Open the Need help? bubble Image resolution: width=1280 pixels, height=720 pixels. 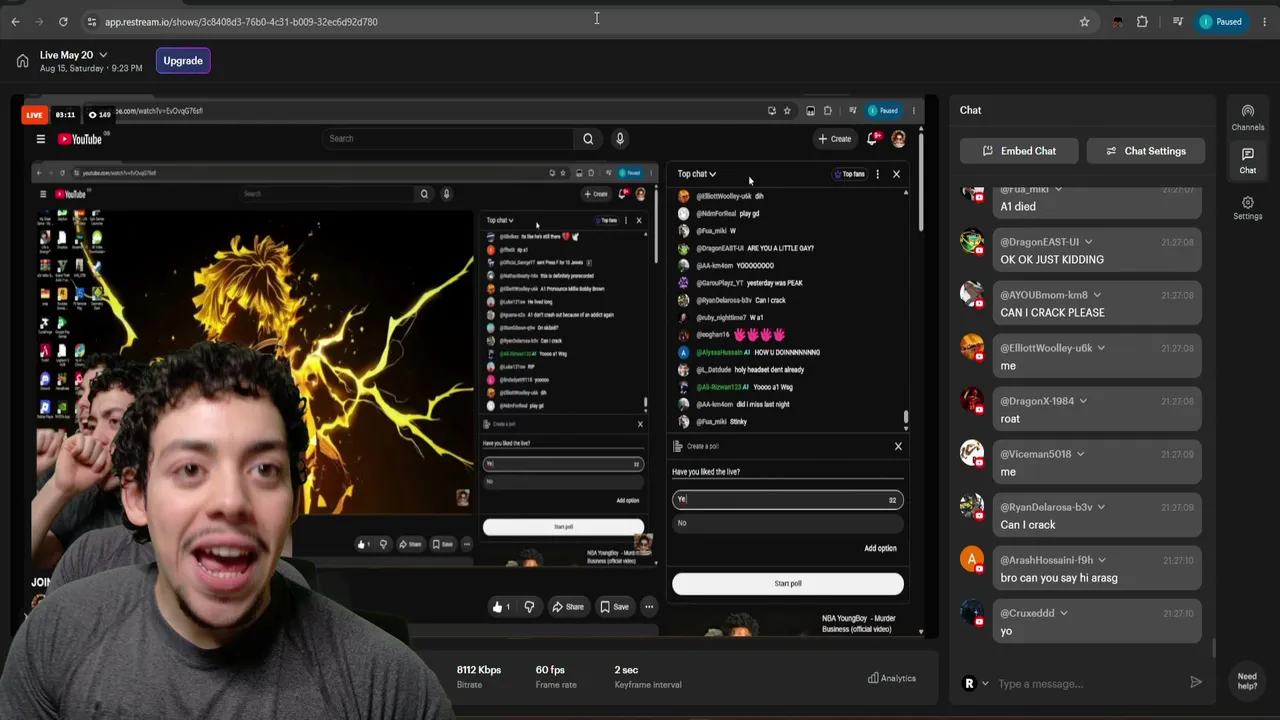pyautogui.click(x=1247, y=681)
